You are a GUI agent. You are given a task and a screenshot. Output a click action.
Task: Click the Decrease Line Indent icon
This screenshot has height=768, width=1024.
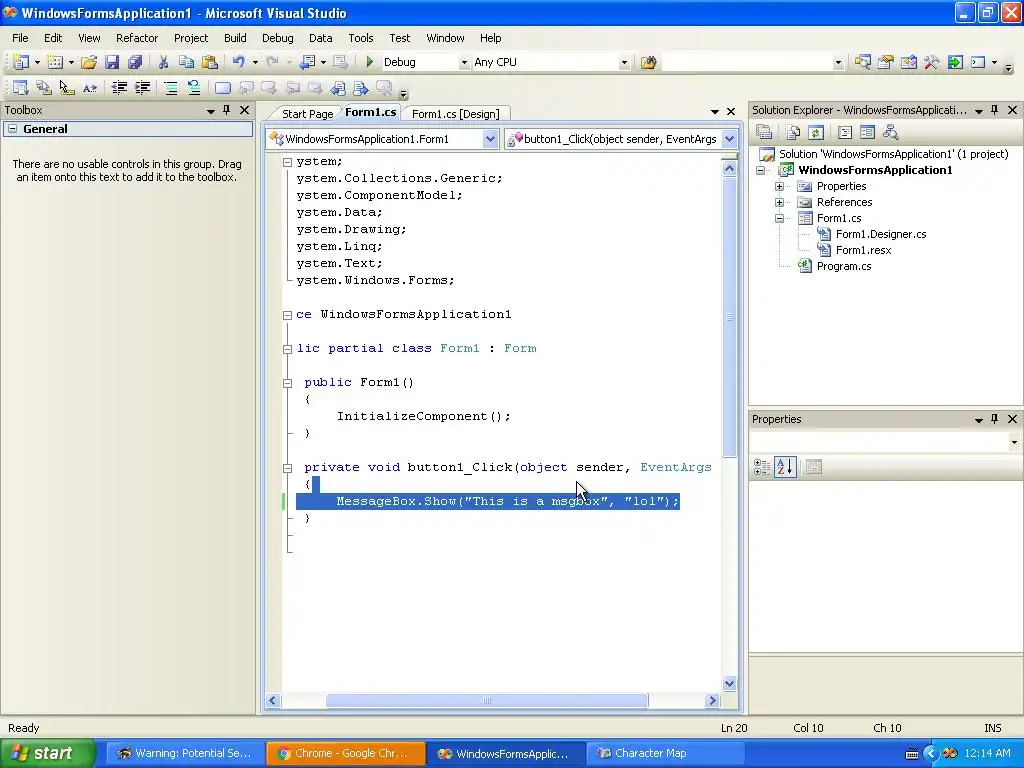point(119,88)
